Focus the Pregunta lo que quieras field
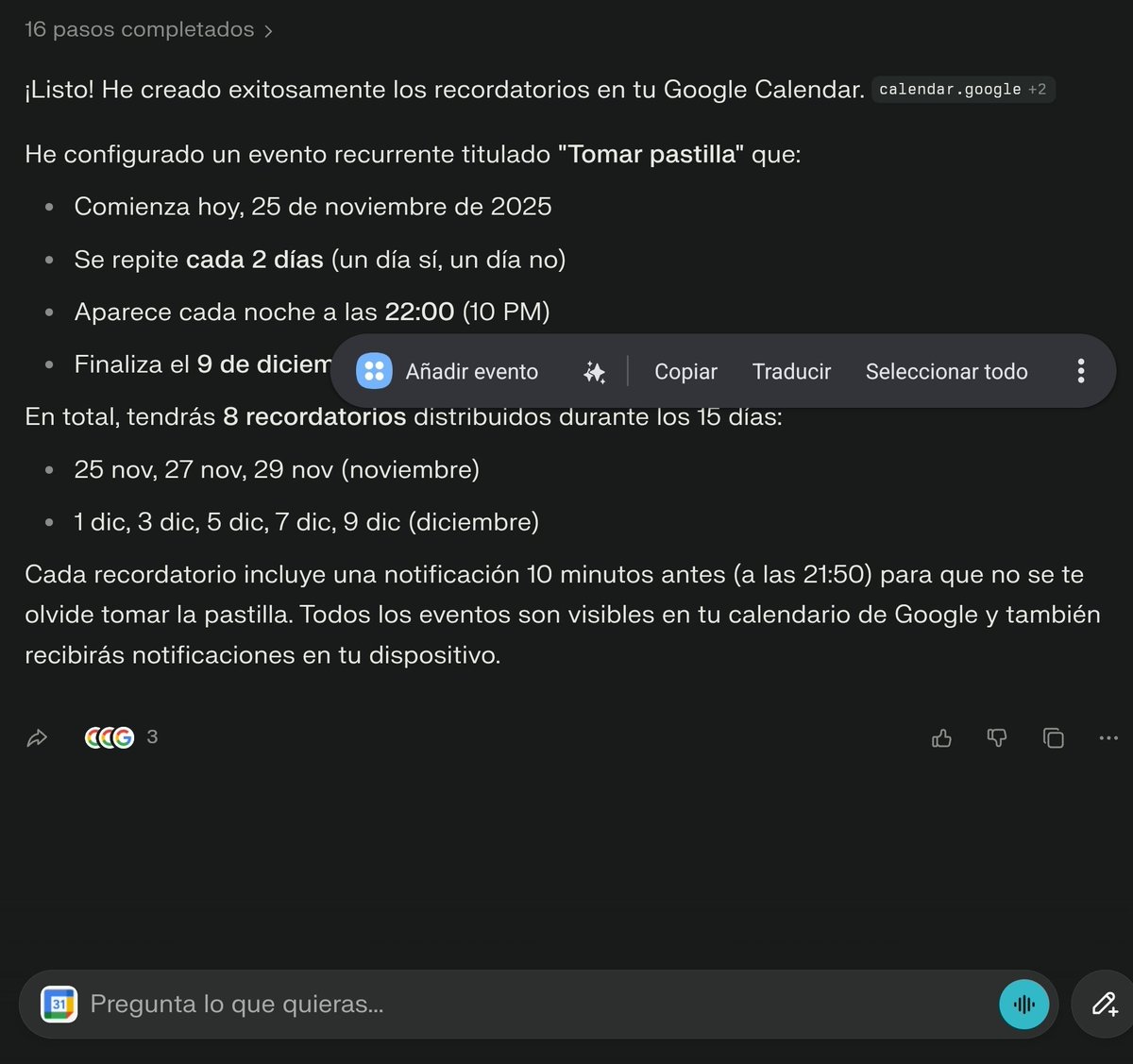This screenshot has width=1133, height=1064. coord(538,1005)
